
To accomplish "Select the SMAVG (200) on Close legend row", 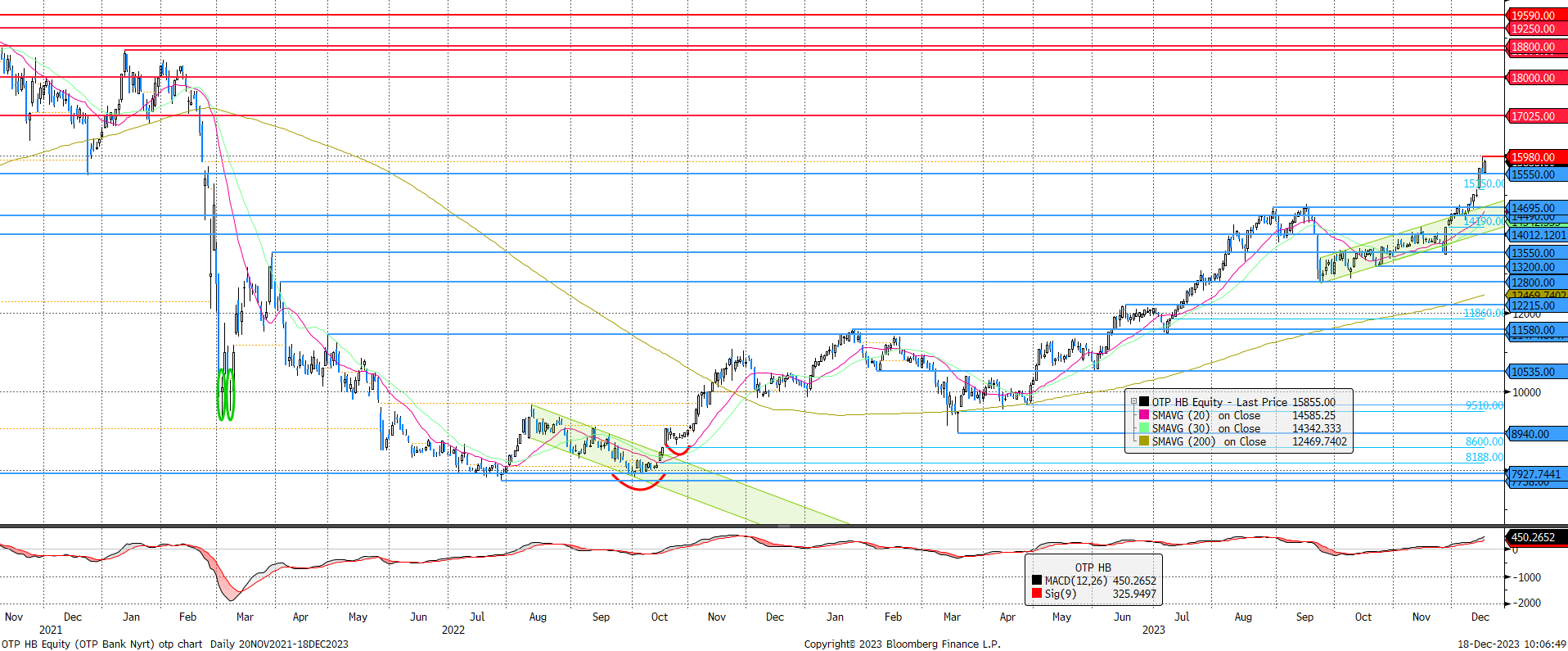I will pyautogui.click(x=1243, y=441).
